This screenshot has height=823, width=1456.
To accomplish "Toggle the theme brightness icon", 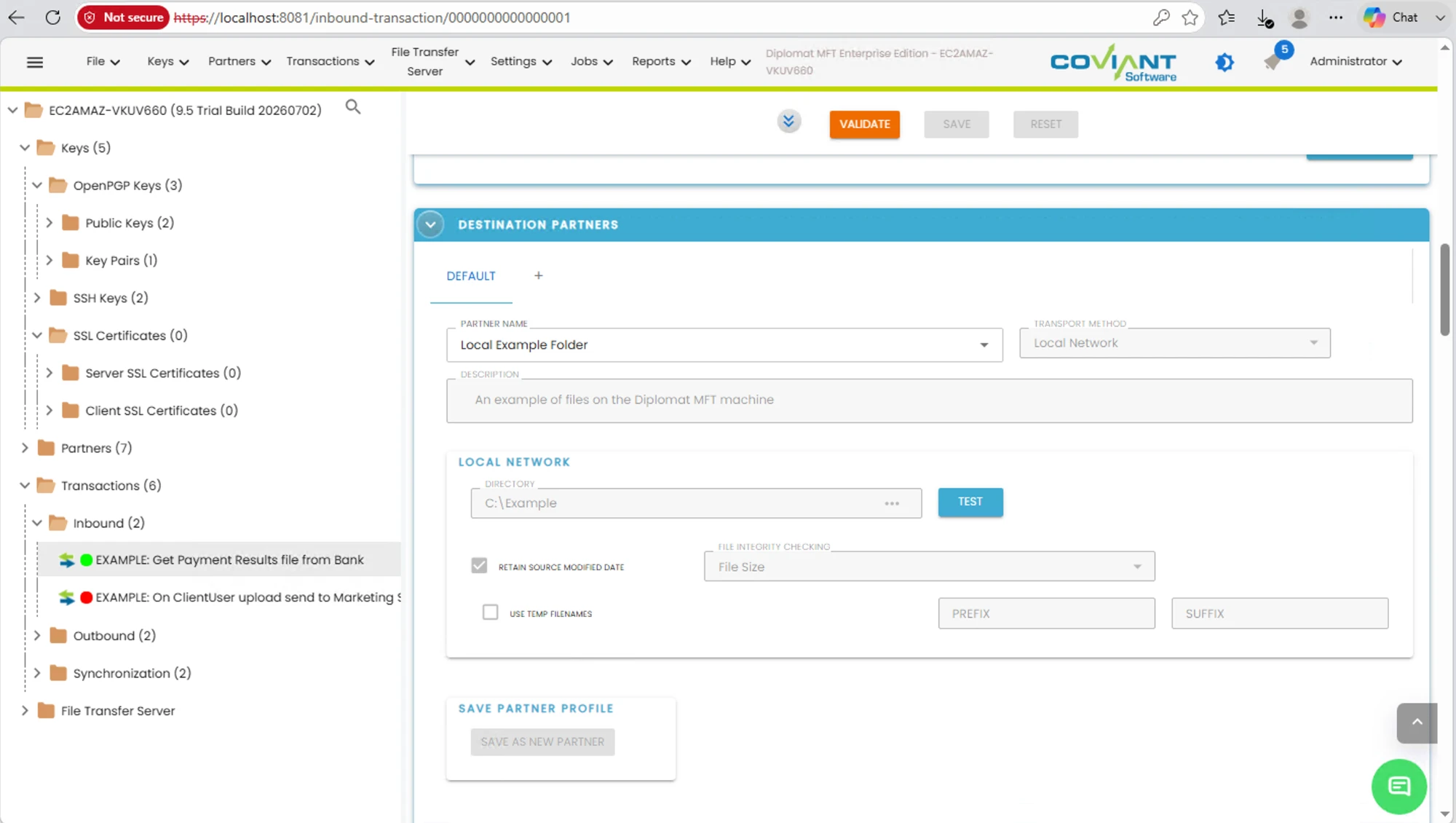I will pos(1224,63).
